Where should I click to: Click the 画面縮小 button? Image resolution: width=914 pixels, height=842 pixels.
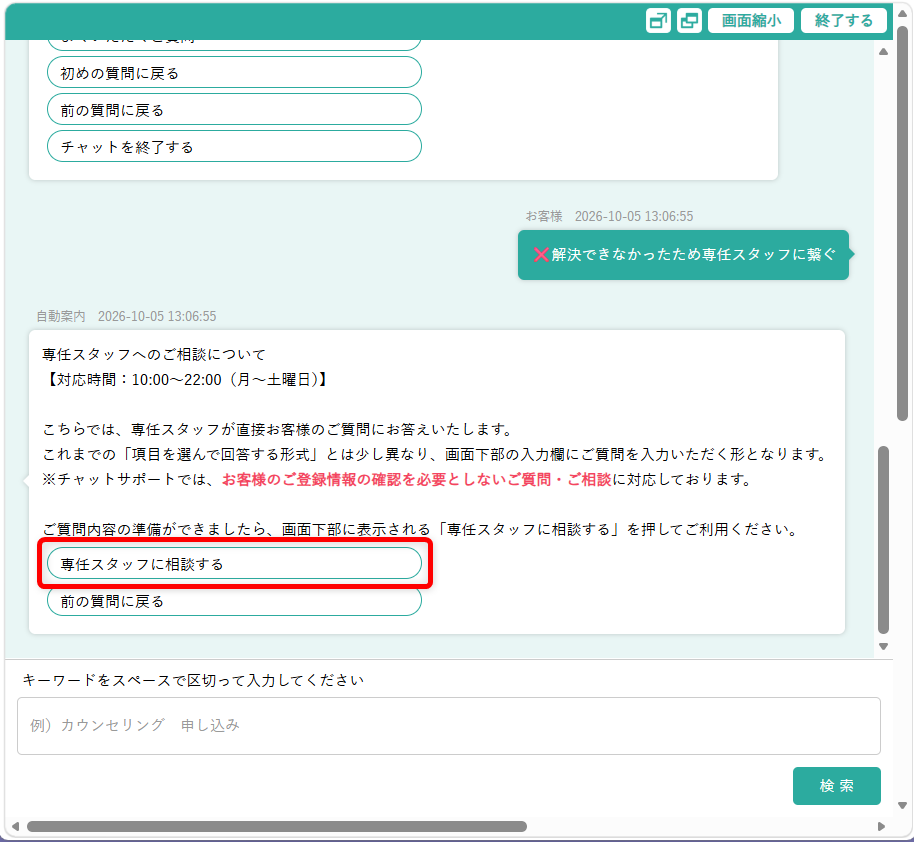[751, 21]
